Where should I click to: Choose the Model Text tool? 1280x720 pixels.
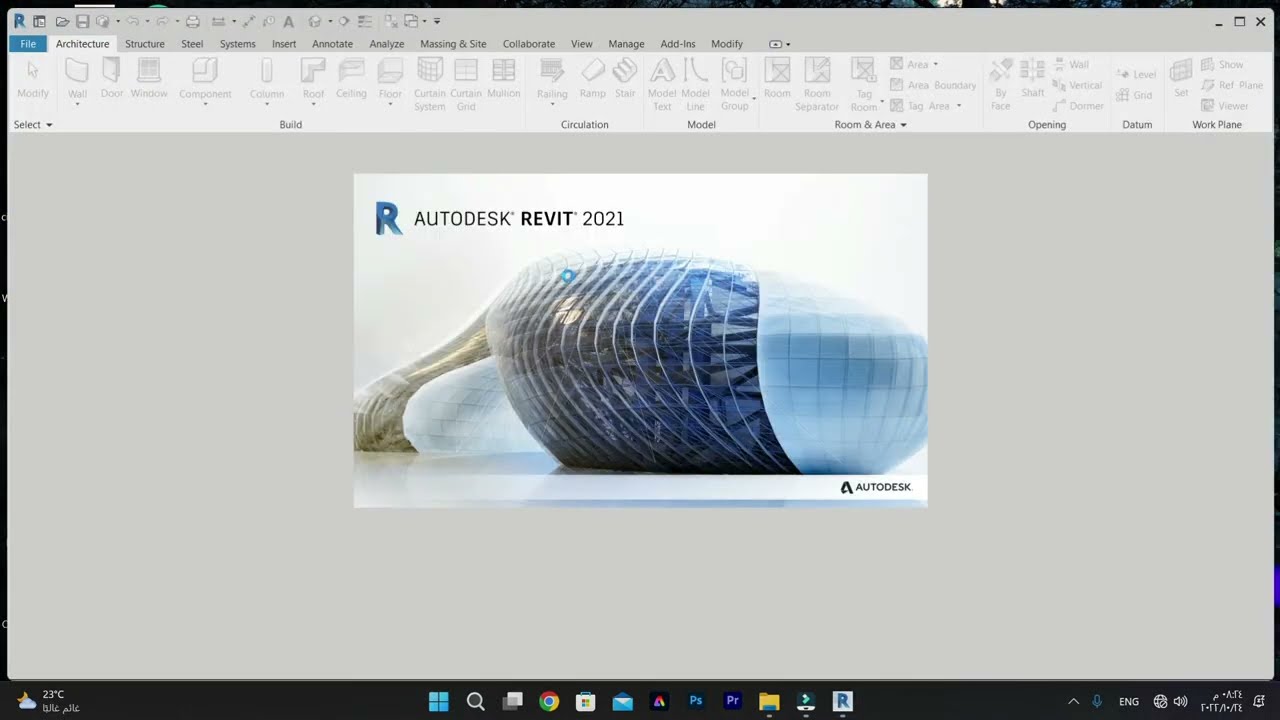(662, 84)
